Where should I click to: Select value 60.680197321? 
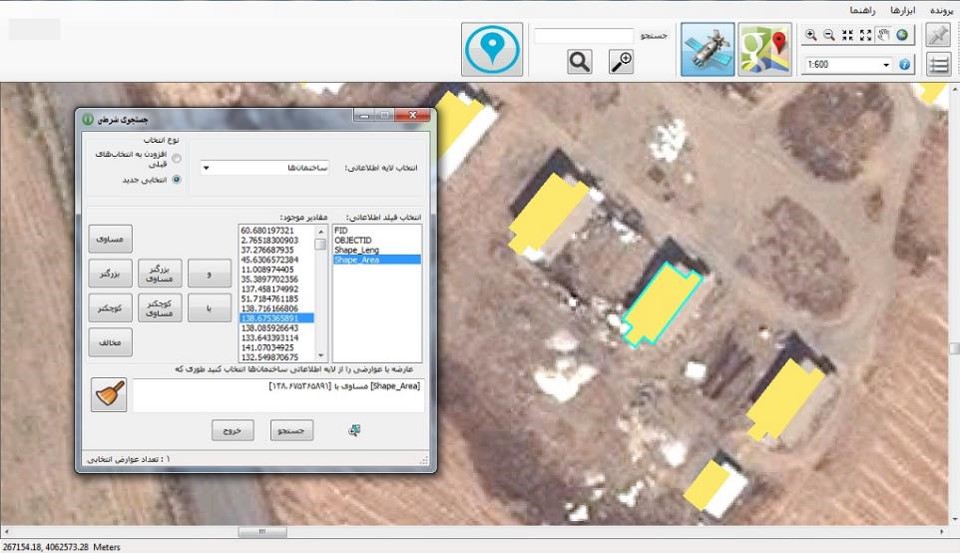(277, 230)
